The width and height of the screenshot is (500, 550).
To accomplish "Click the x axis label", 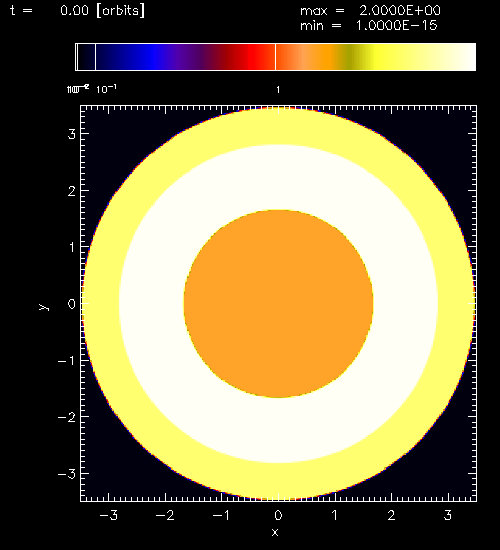I will 275,532.
